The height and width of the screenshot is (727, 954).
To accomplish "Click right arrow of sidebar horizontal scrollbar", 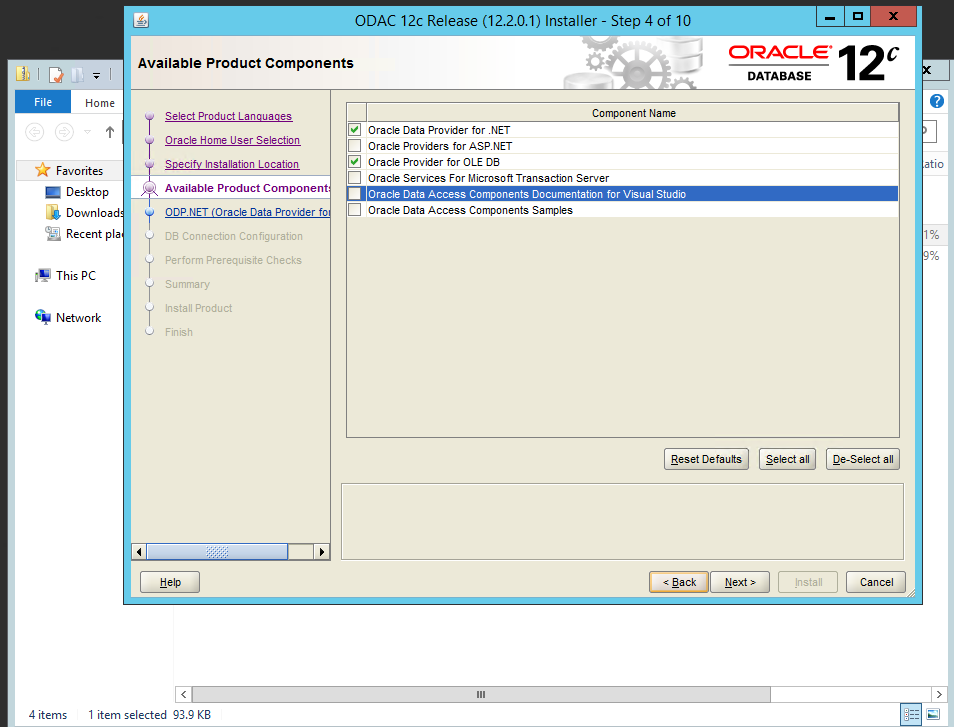I will pos(322,552).
